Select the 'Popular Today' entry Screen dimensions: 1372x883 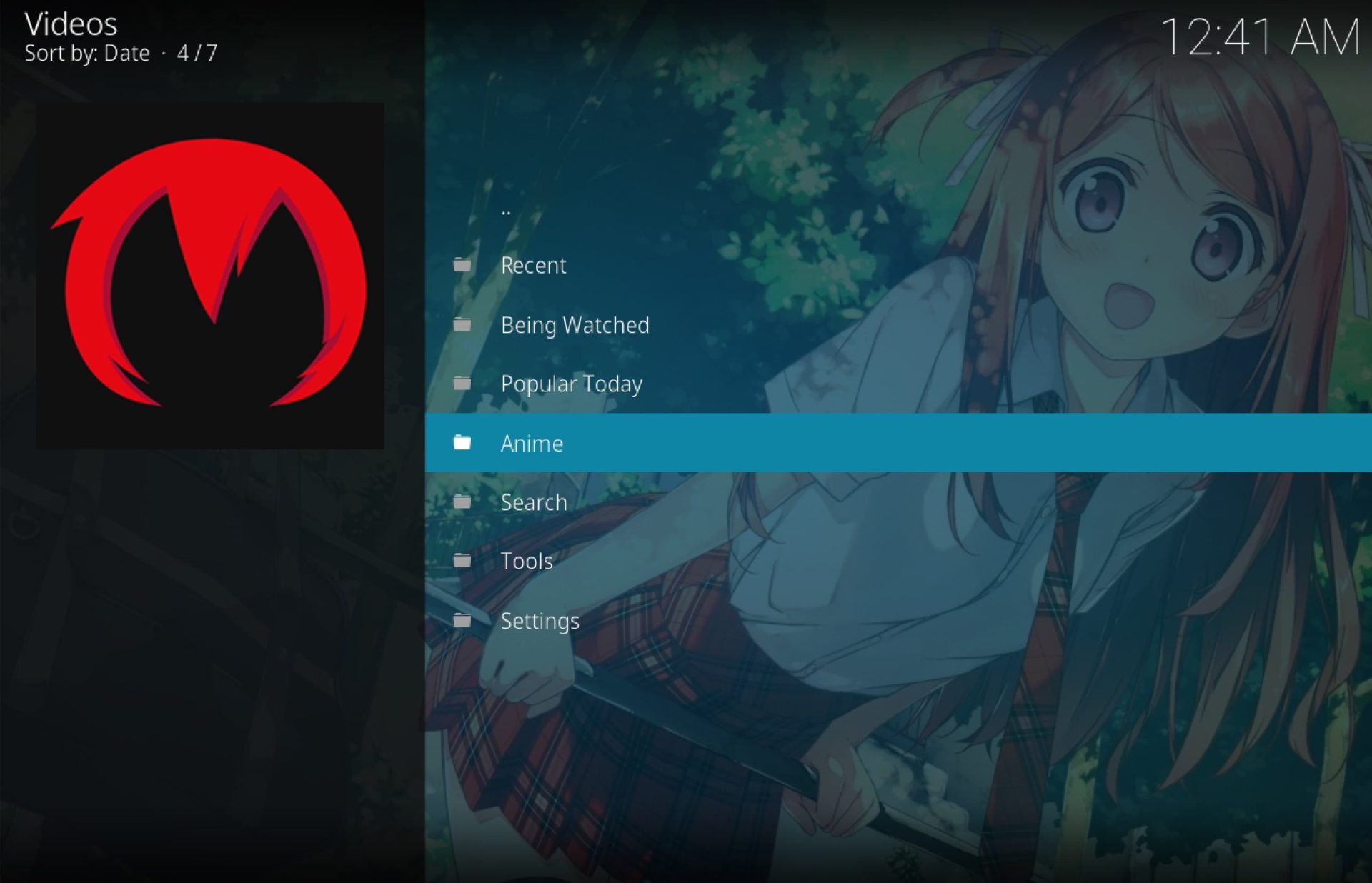(898, 384)
